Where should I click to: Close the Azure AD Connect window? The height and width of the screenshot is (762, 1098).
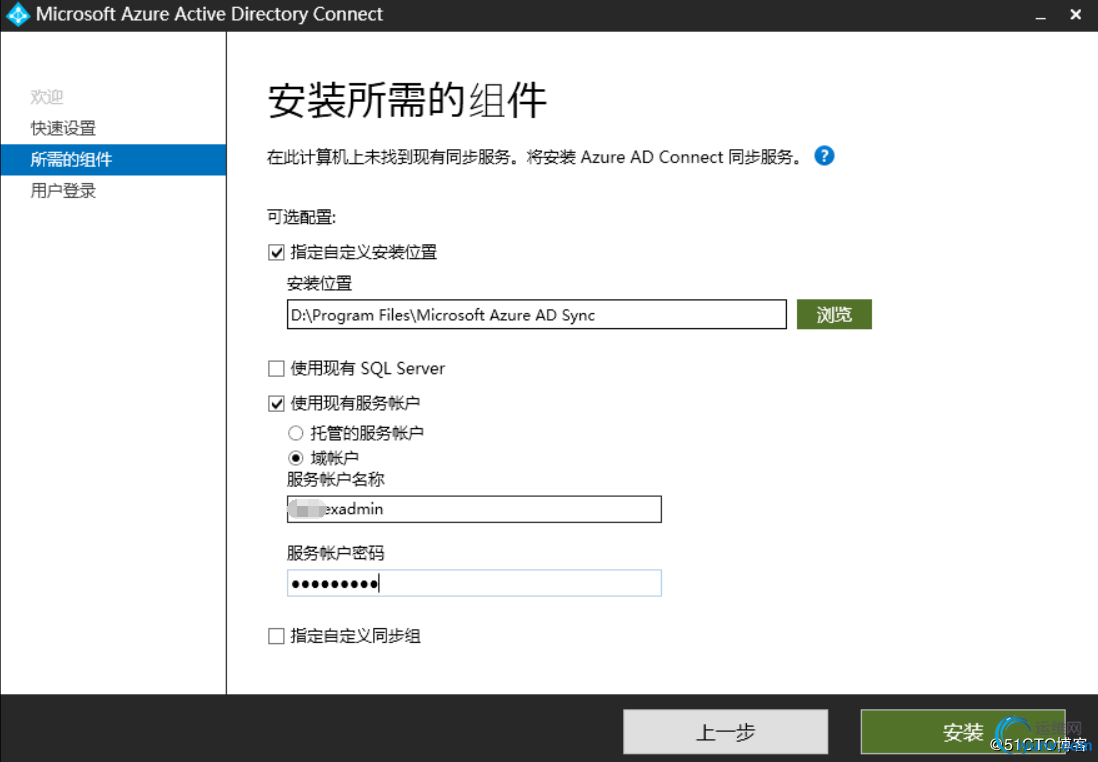1076,15
